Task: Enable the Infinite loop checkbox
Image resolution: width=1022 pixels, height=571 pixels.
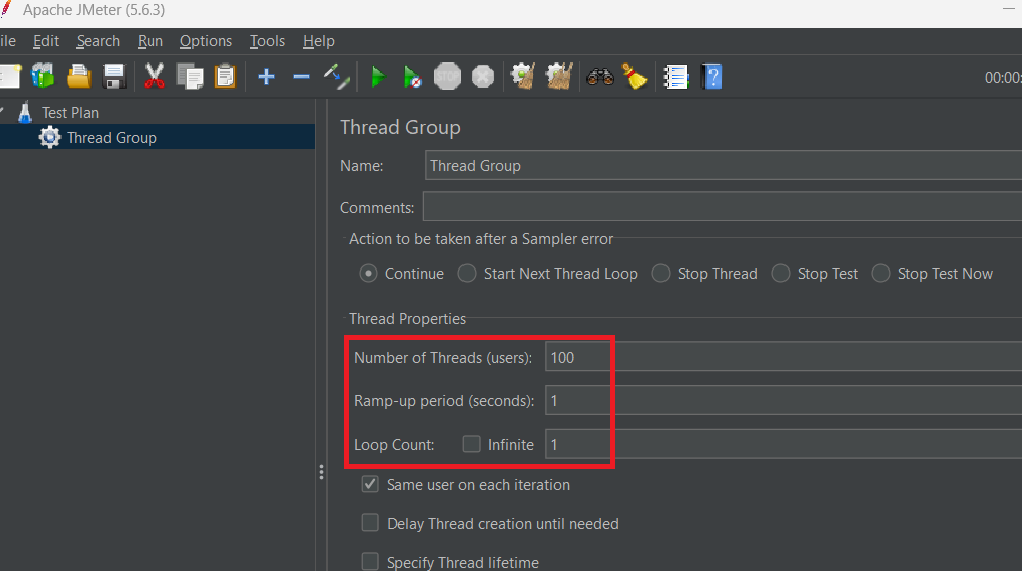Action: click(x=471, y=445)
